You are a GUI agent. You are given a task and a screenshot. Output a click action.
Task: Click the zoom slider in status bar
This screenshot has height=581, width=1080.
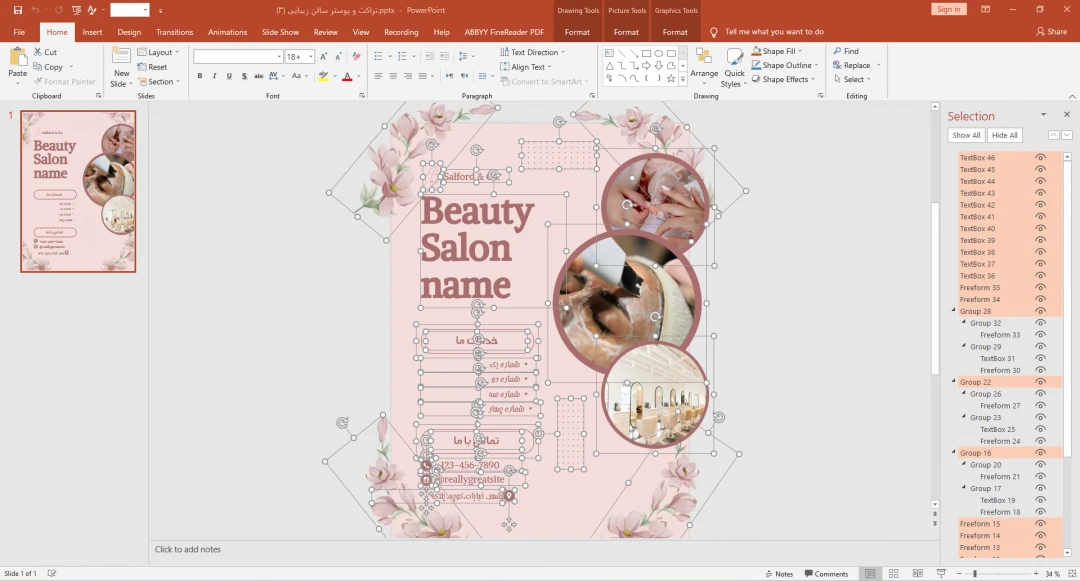point(975,574)
